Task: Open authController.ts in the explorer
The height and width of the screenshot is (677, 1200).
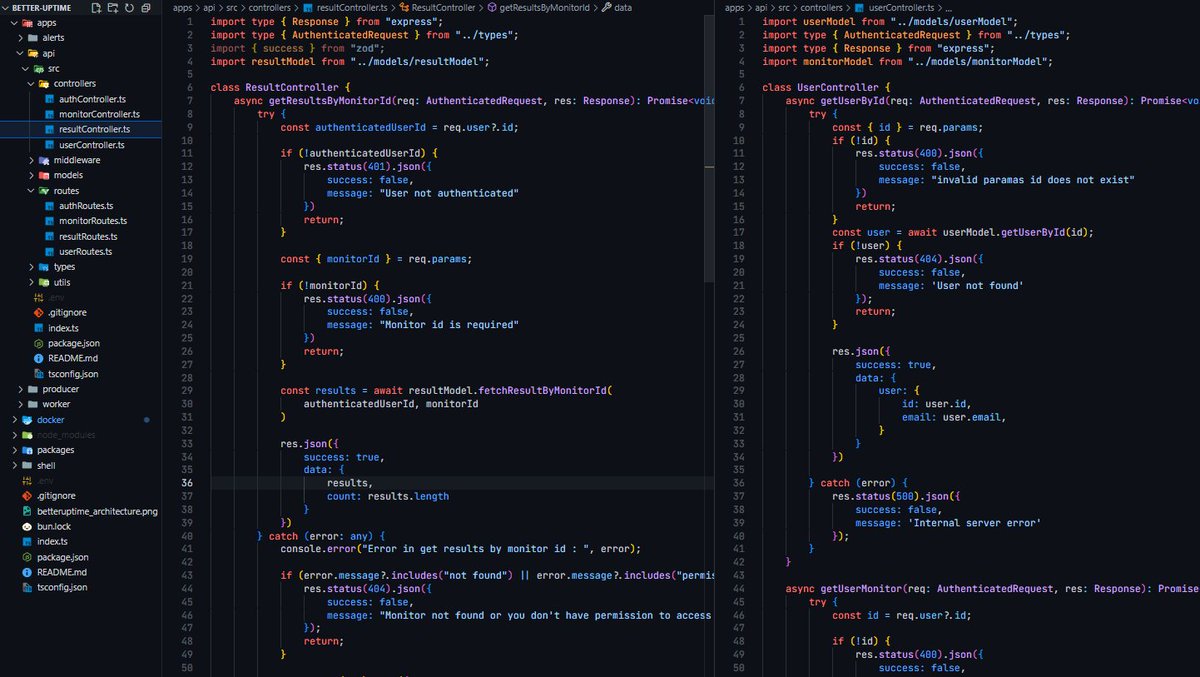Action: (92, 99)
